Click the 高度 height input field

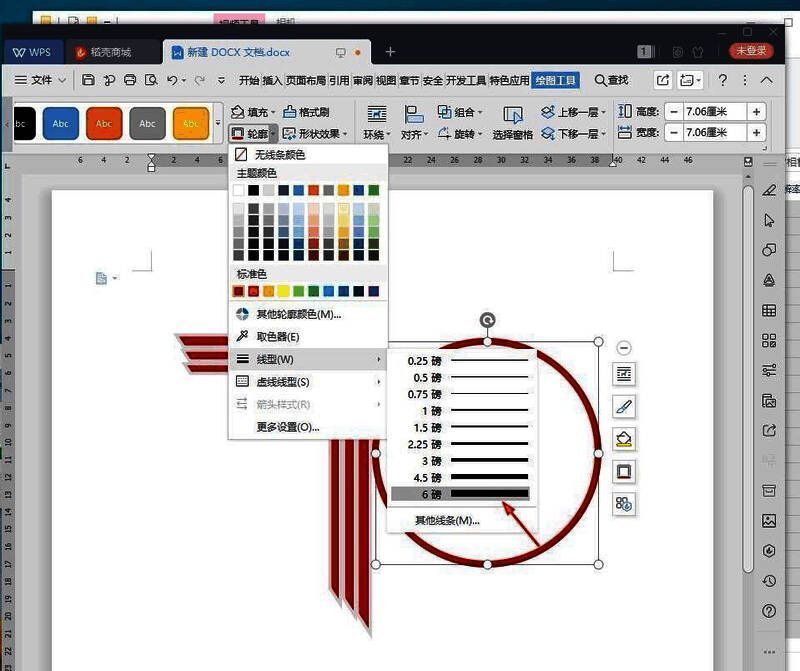click(x=714, y=112)
